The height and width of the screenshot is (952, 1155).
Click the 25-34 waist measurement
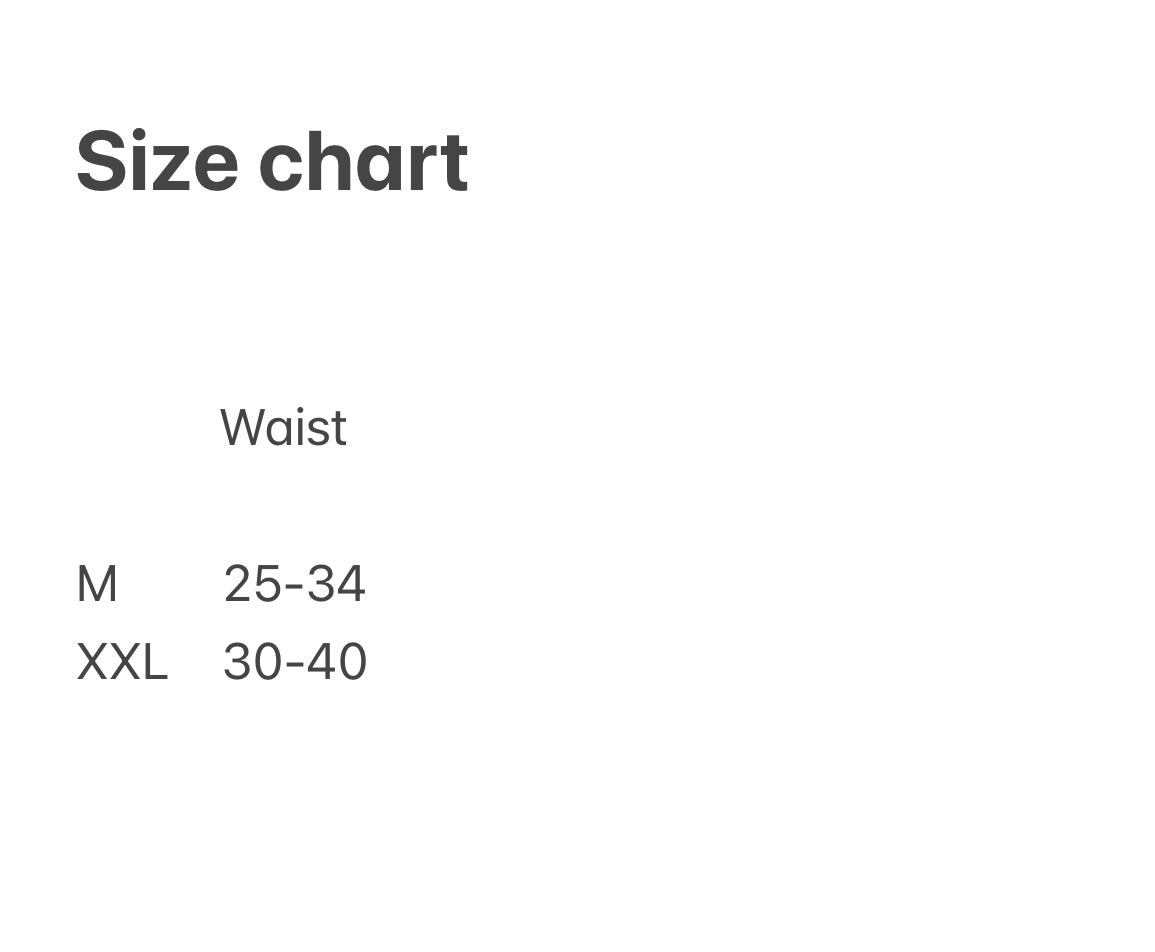pos(294,584)
